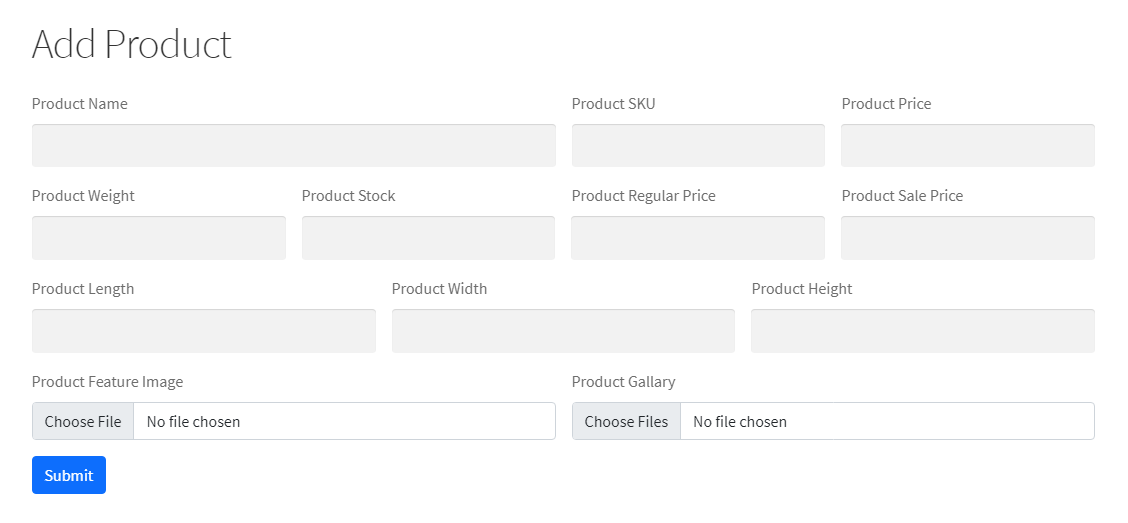Focus the Product Width text box

pyautogui.click(x=563, y=331)
